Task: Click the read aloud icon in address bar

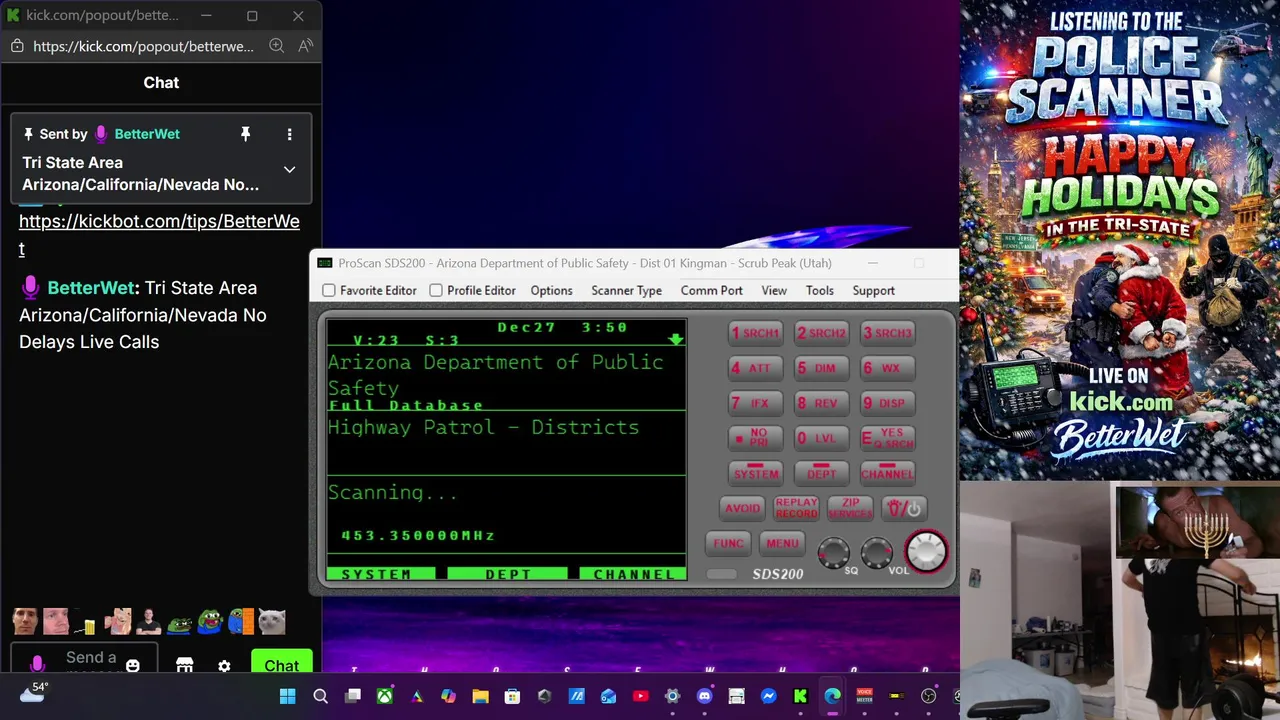Action: (306, 46)
